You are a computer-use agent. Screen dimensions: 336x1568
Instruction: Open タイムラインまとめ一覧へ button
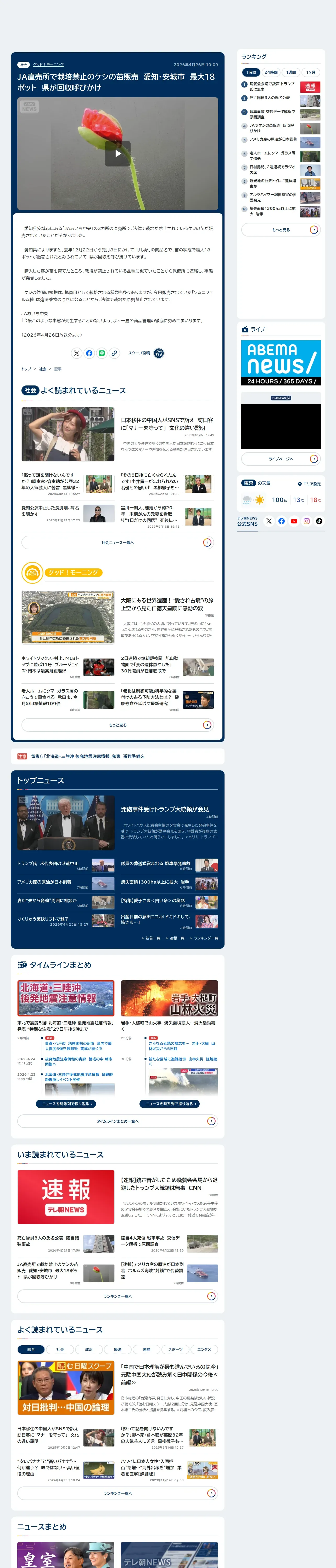(x=118, y=1121)
